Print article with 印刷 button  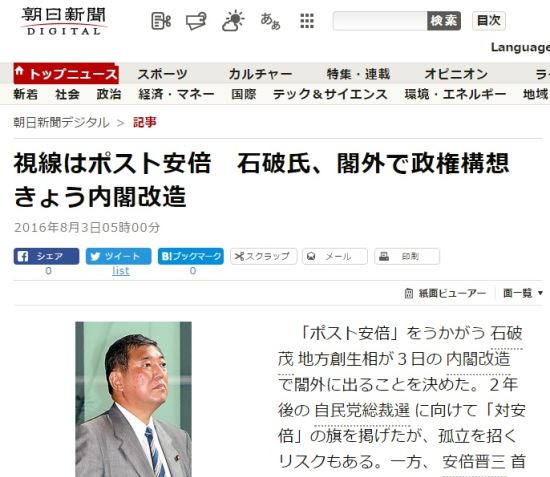(x=407, y=256)
